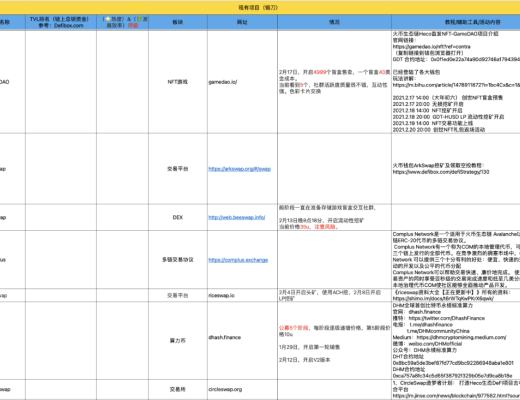Select the dhash.finance website cell
This screenshot has width=520, height=400.
[242, 340]
